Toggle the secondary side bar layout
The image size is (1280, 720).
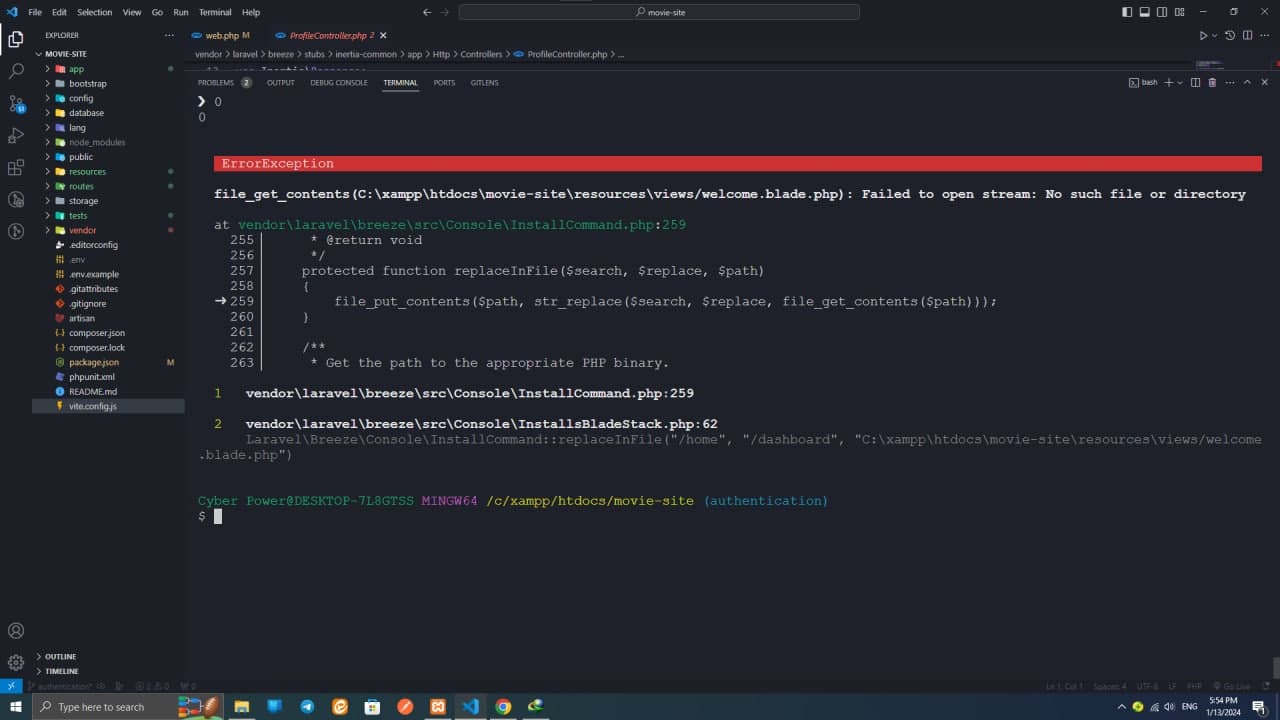(x=1161, y=12)
